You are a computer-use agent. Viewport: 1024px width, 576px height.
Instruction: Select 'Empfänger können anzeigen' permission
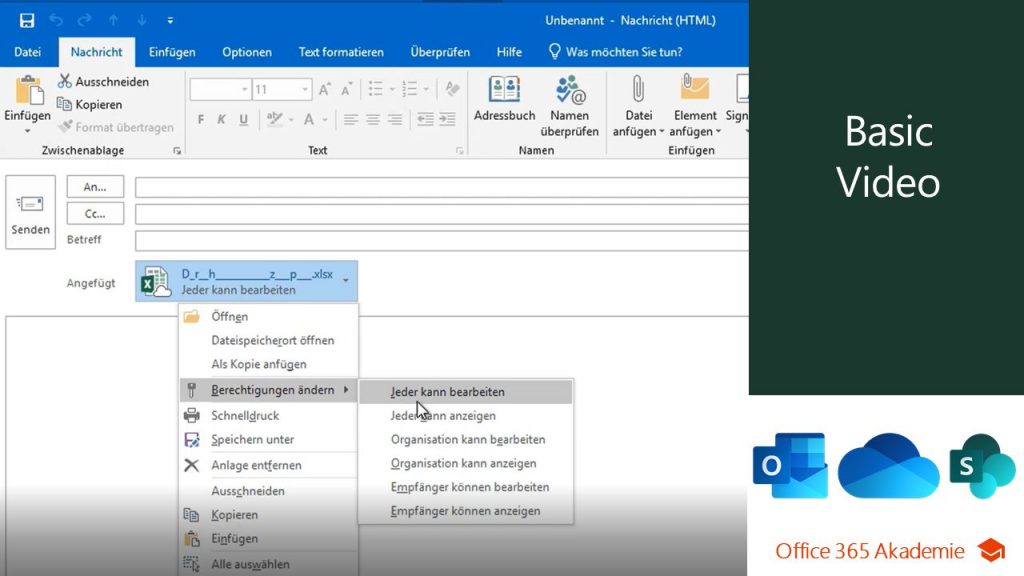pyautogui.click(x=466, y=511)
